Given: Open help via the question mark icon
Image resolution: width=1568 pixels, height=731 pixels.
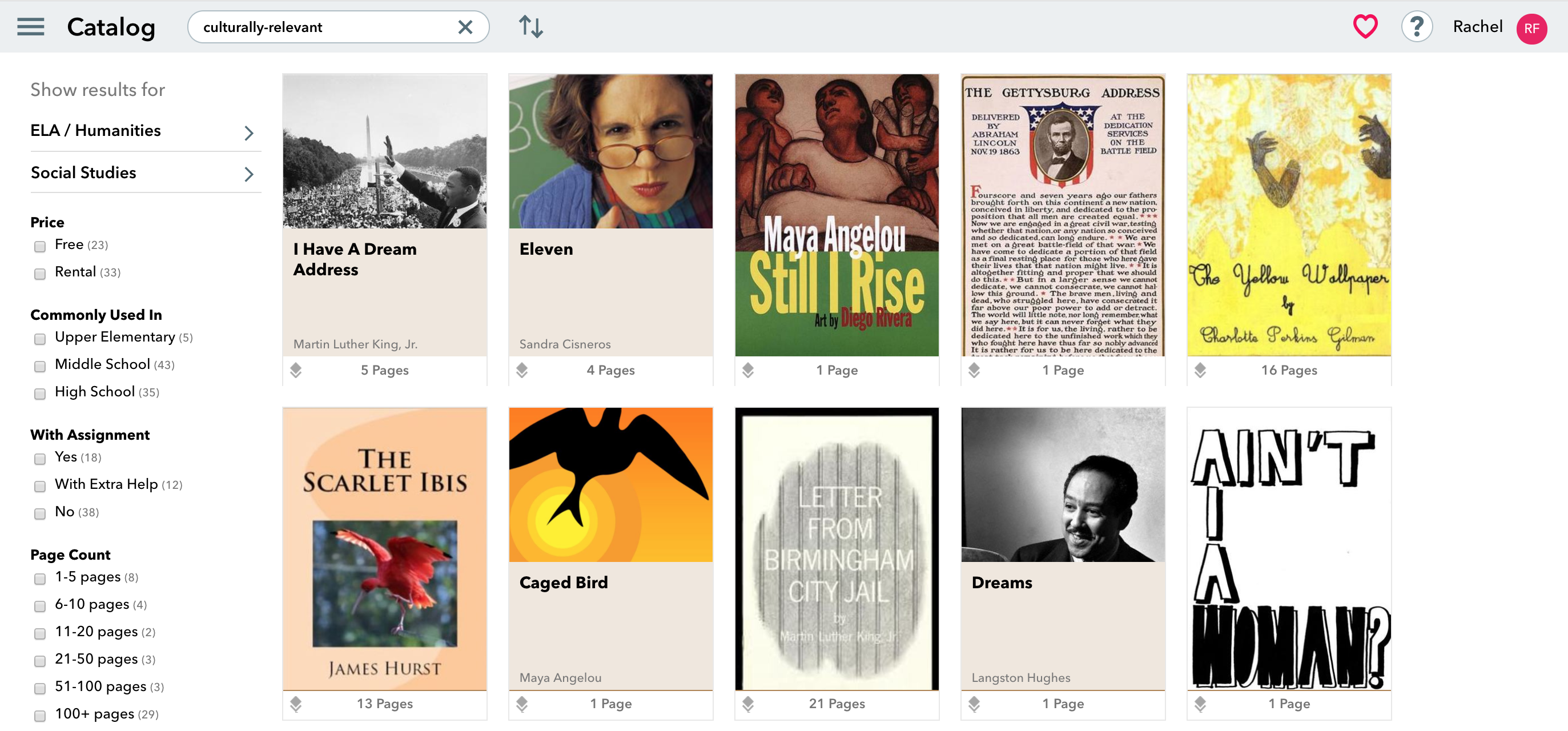Looking at the screenshot, I should (x=1417, y=27).
